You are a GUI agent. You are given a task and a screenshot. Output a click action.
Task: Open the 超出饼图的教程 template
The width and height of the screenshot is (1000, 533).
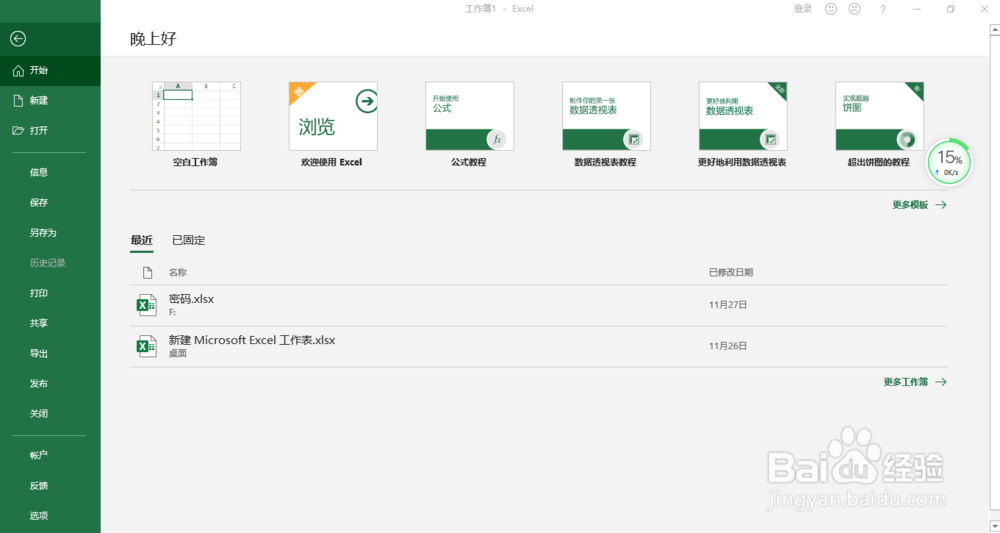879,125
